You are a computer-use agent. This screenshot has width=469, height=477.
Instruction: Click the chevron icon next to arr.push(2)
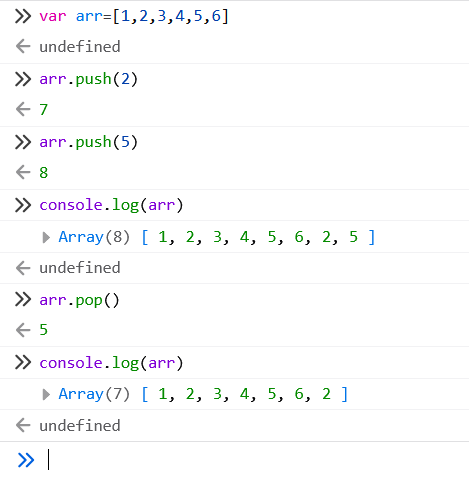pyautogui.click(x=23, y=79)
